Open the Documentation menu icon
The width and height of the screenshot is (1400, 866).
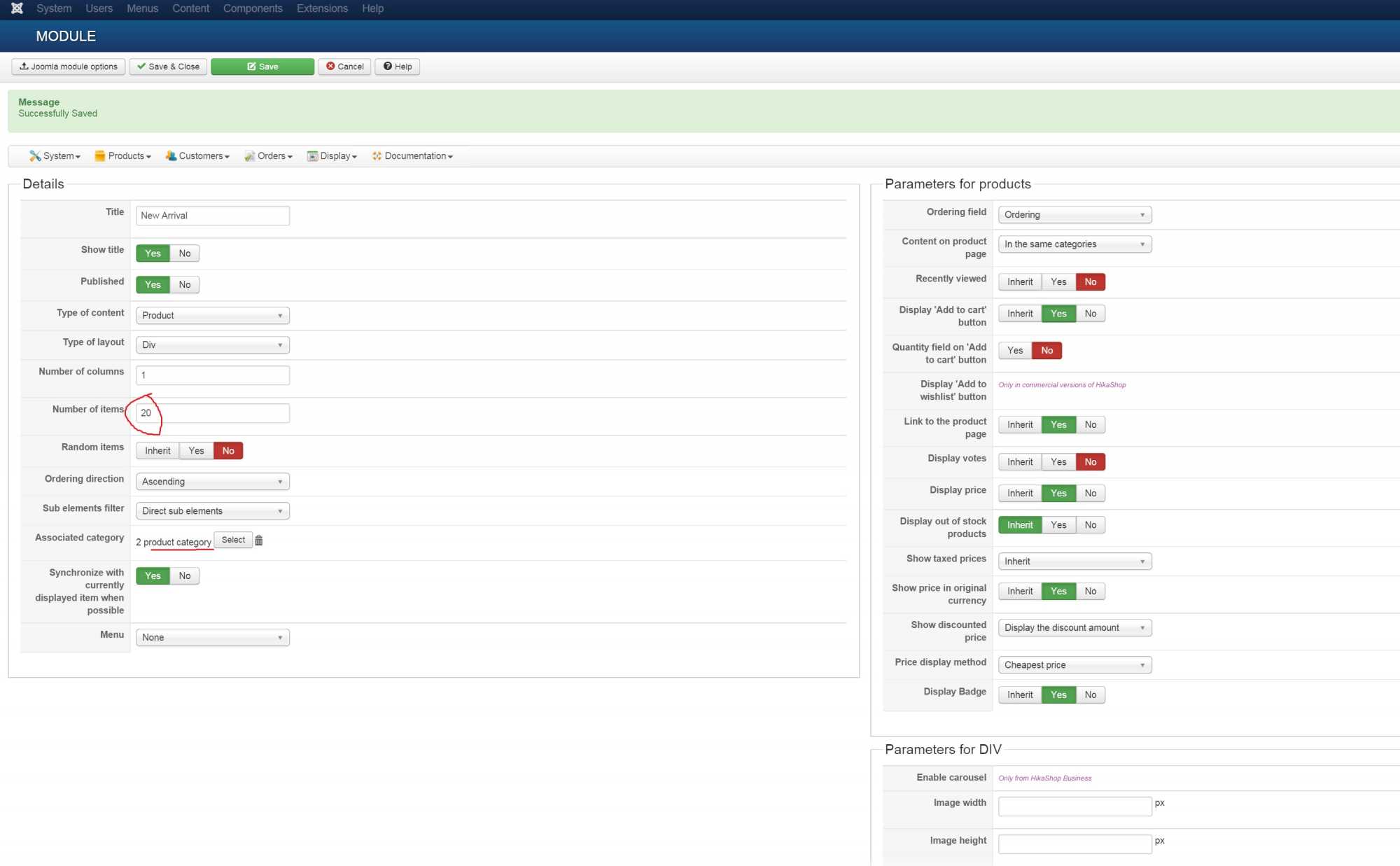click(x=377, y=156)
